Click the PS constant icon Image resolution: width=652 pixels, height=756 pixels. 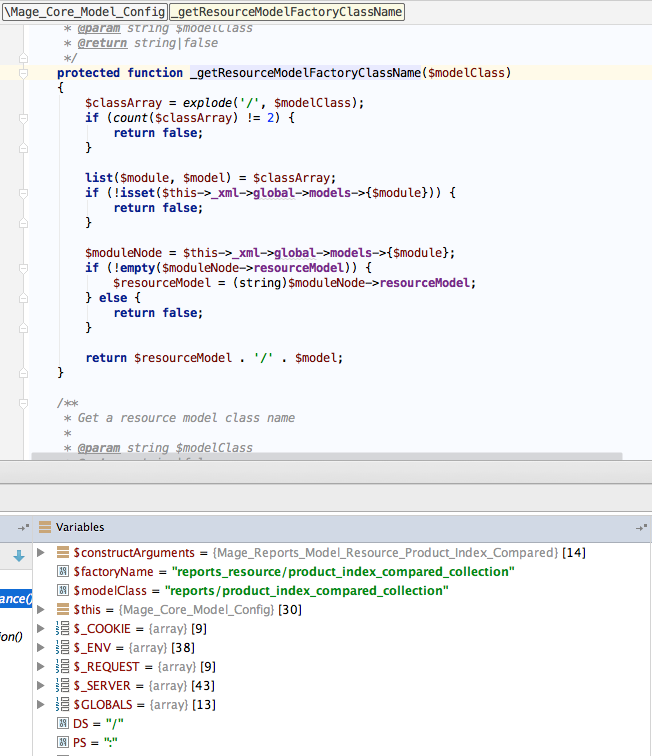(x=63, y=742)
